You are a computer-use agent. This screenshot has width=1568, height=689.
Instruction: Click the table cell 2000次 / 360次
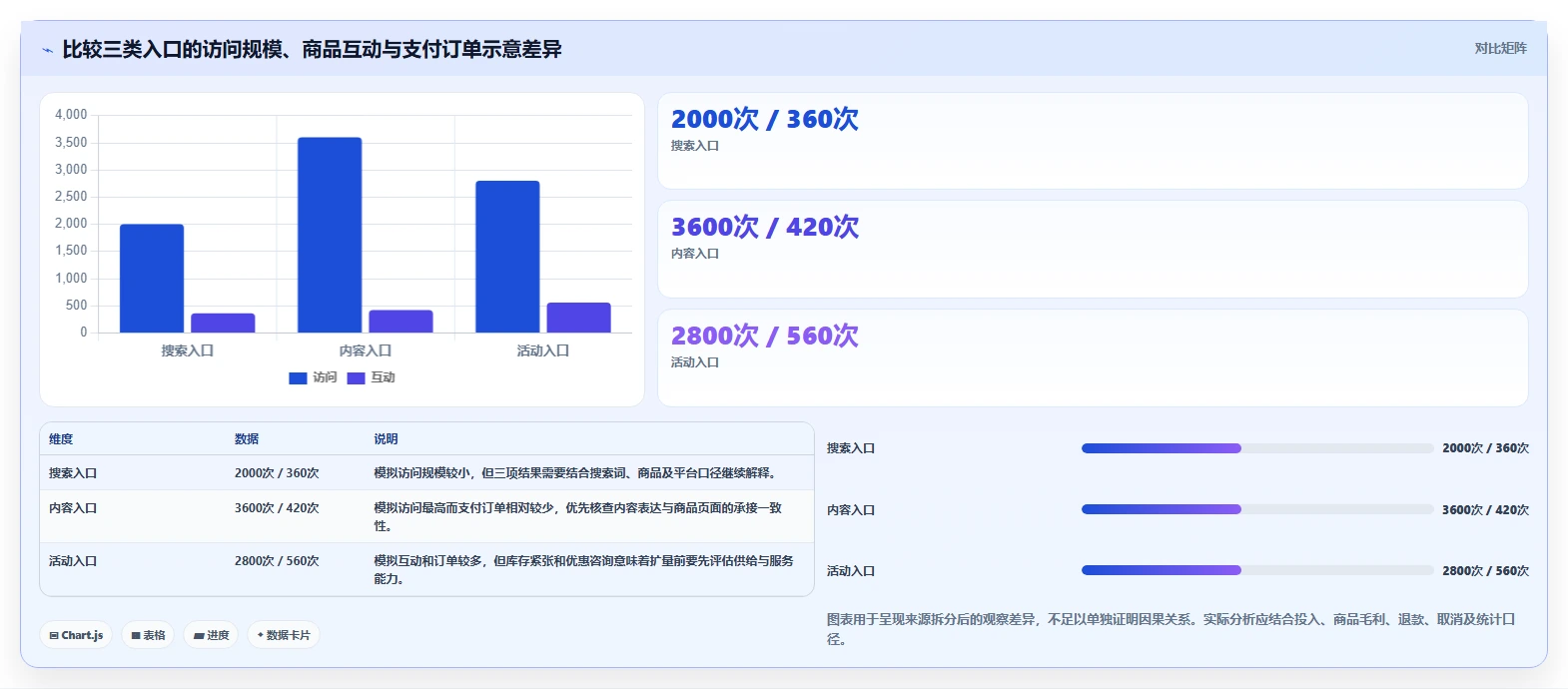(277, 473)
